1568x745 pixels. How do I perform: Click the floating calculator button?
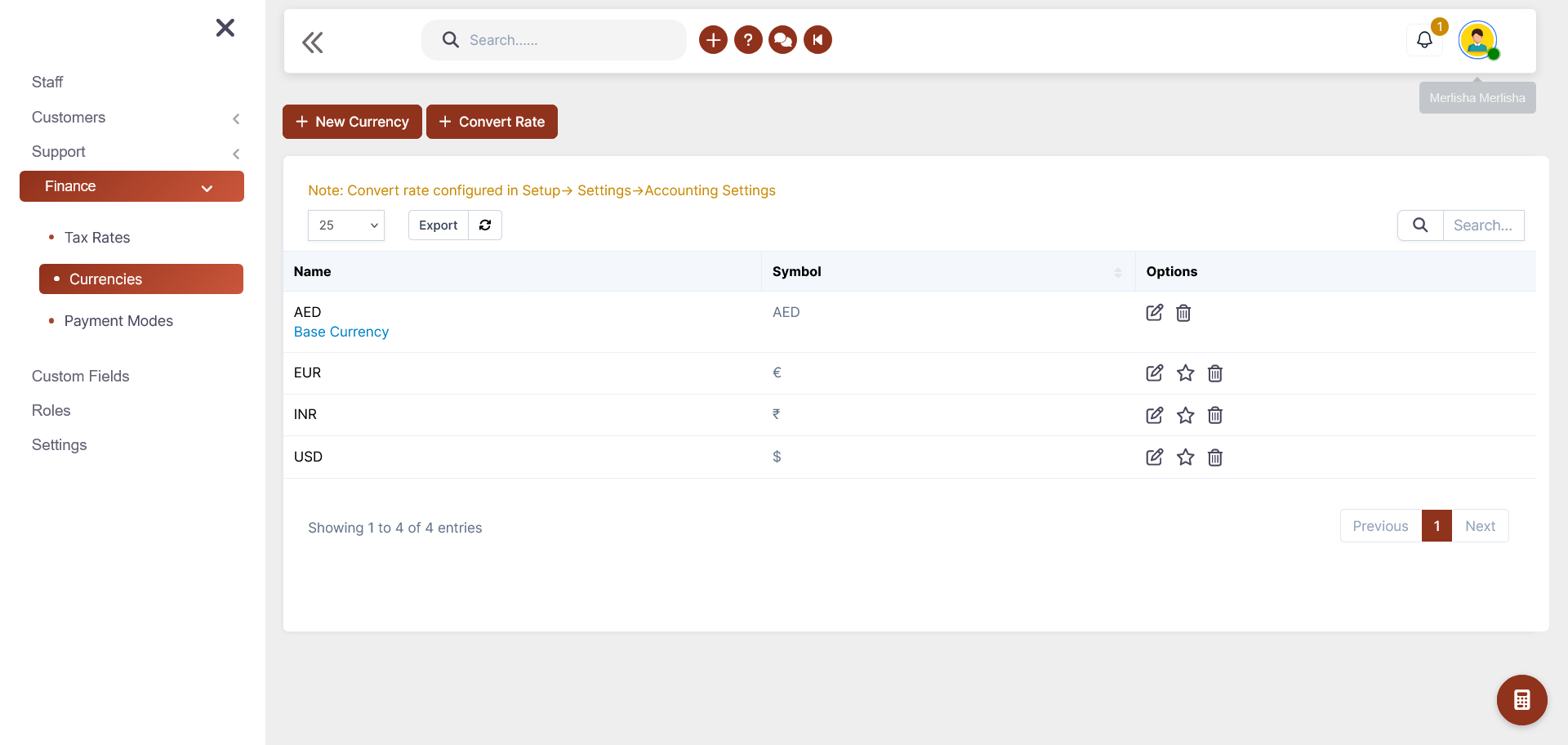pos(1521,700)
